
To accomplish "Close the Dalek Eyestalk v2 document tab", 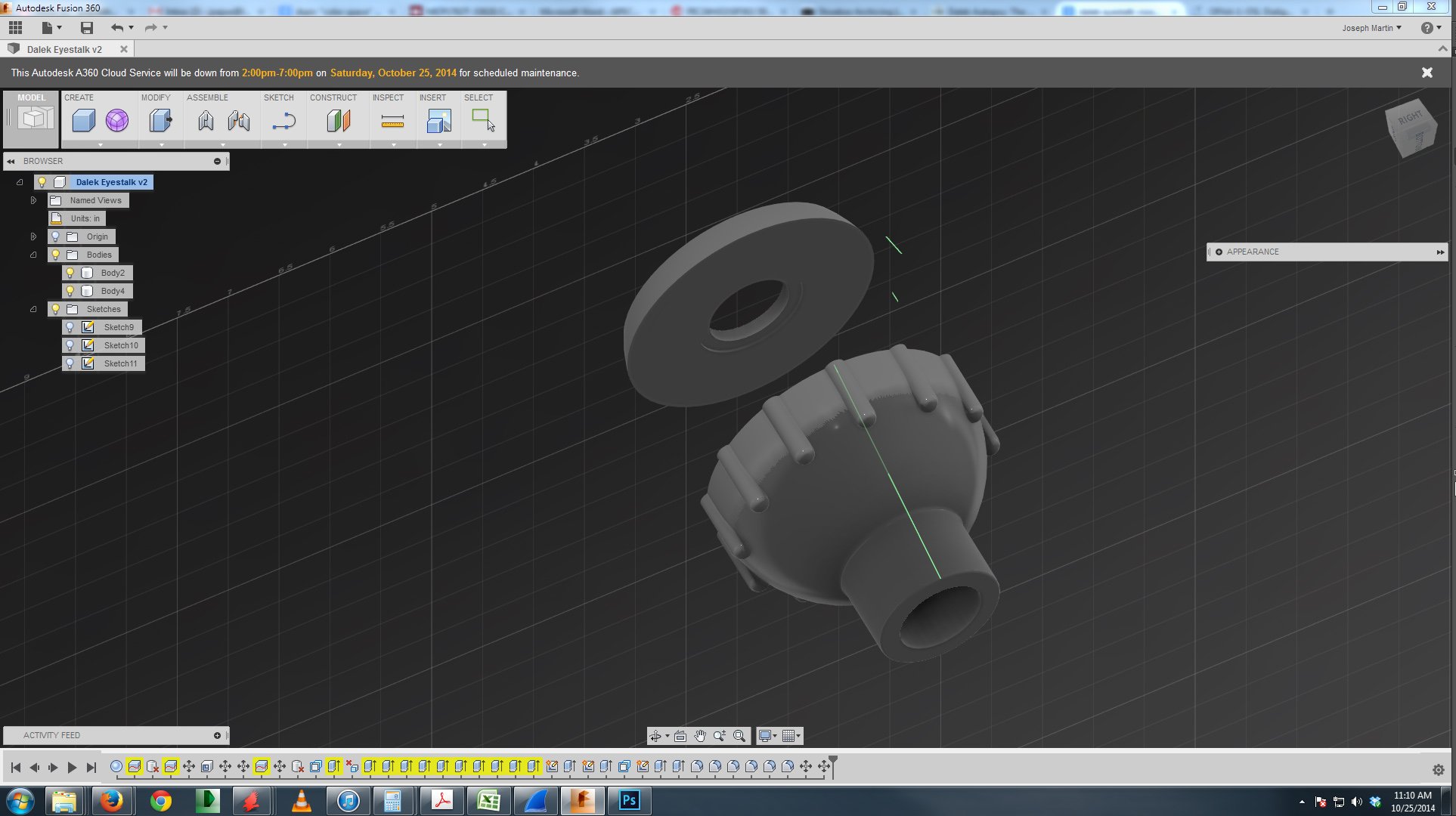I will [124, 49].
